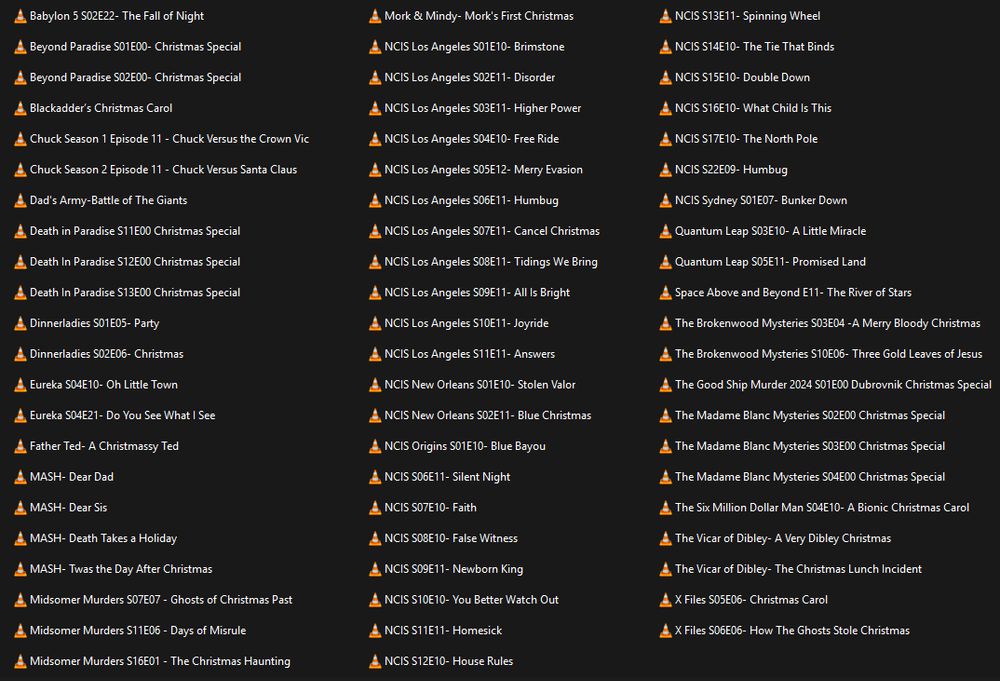Select "The Brokenwood Mysteries S03E04 -A Merry Bloody Christmas"
Screen dimensions: 1000x681
[x=828, y=323]
